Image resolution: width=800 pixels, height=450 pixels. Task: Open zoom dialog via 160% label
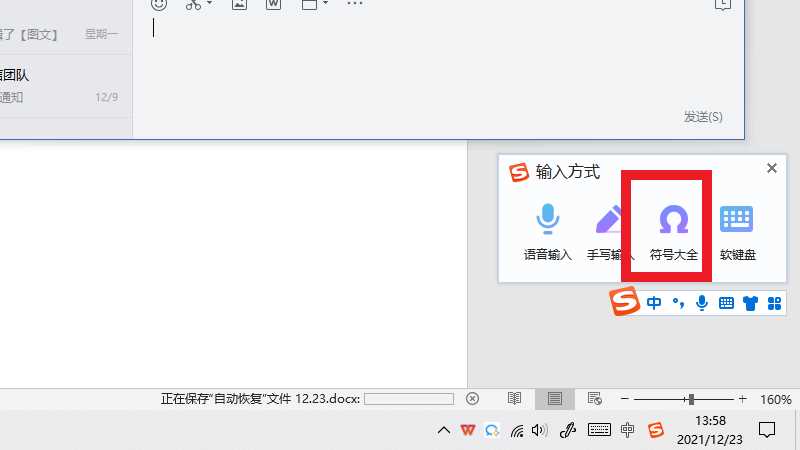pyautogui.click(x=776, y=399)
